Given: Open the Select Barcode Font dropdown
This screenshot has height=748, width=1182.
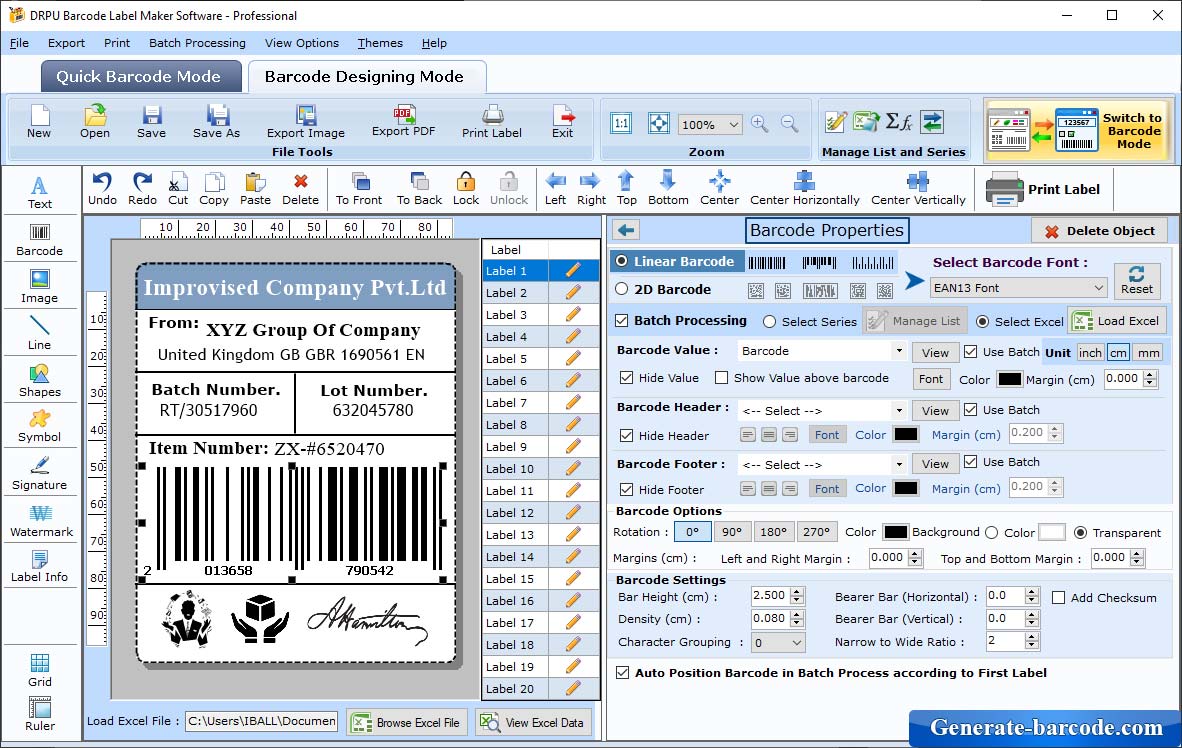Looking at the screenshot, I should (1099, 287).
